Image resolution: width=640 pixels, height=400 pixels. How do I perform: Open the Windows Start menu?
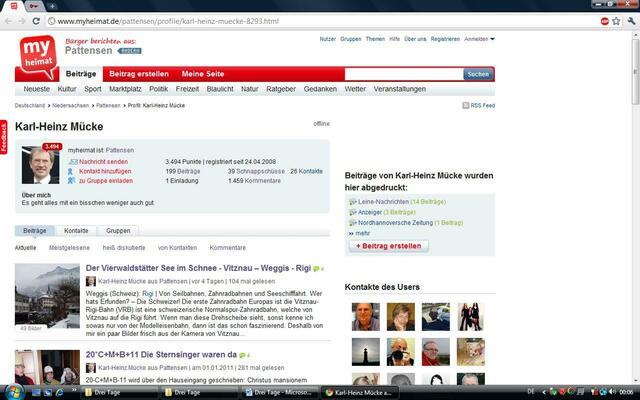click(14, 392)
